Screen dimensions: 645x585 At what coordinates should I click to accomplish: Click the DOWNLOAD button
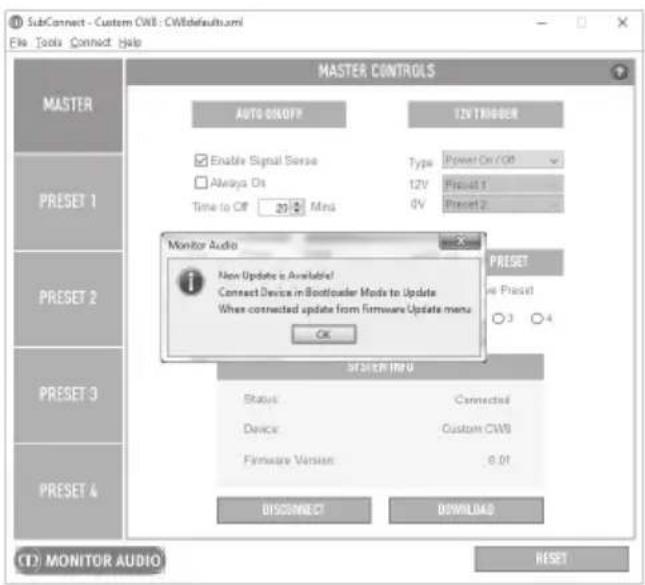[x=466, y=510]
